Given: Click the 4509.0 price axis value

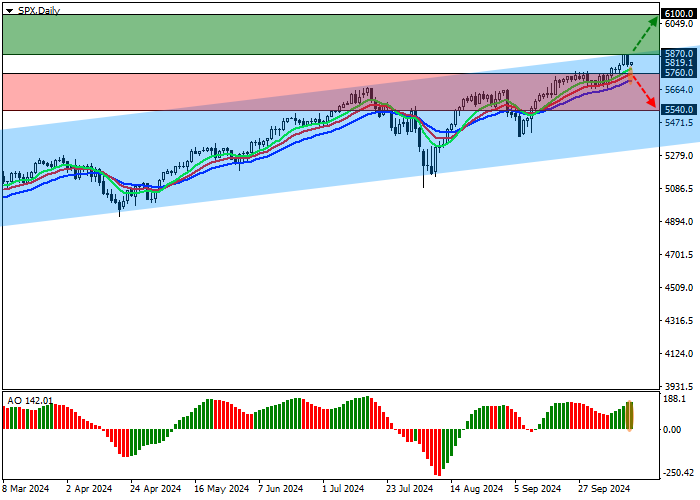Looking at the screenshot, I should point(679,288).
